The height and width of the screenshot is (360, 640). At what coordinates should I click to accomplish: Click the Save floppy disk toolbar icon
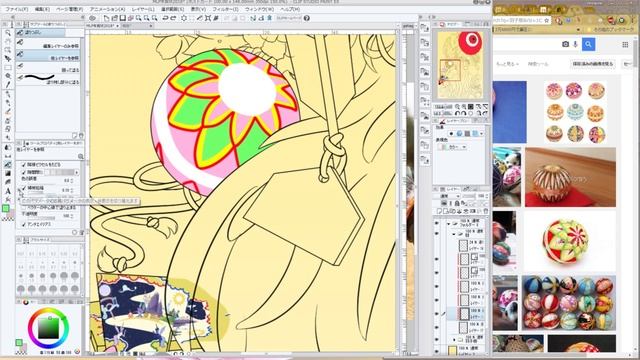[122, 18]
